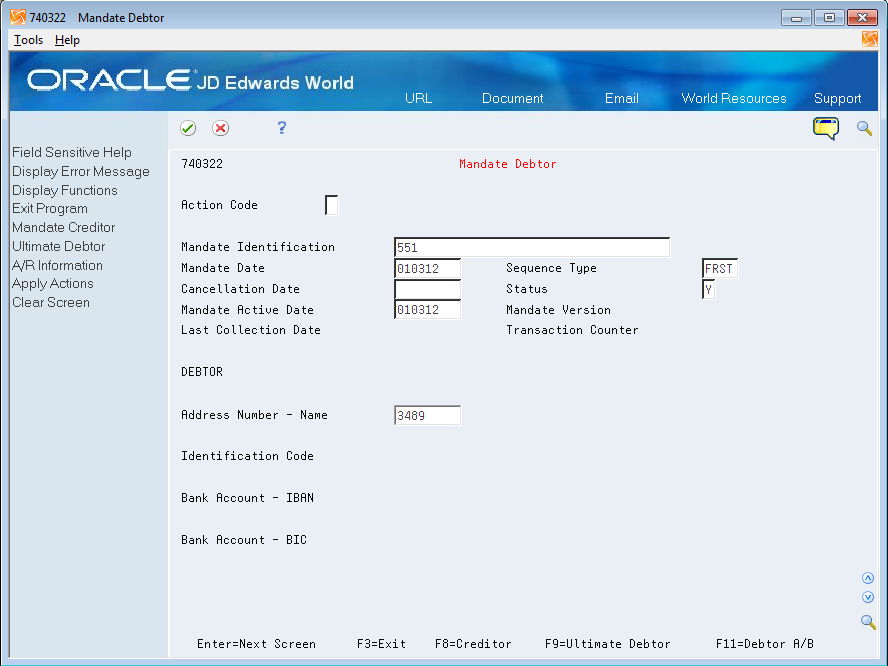Select the URL banner link
888x666 pixels.
419,98
